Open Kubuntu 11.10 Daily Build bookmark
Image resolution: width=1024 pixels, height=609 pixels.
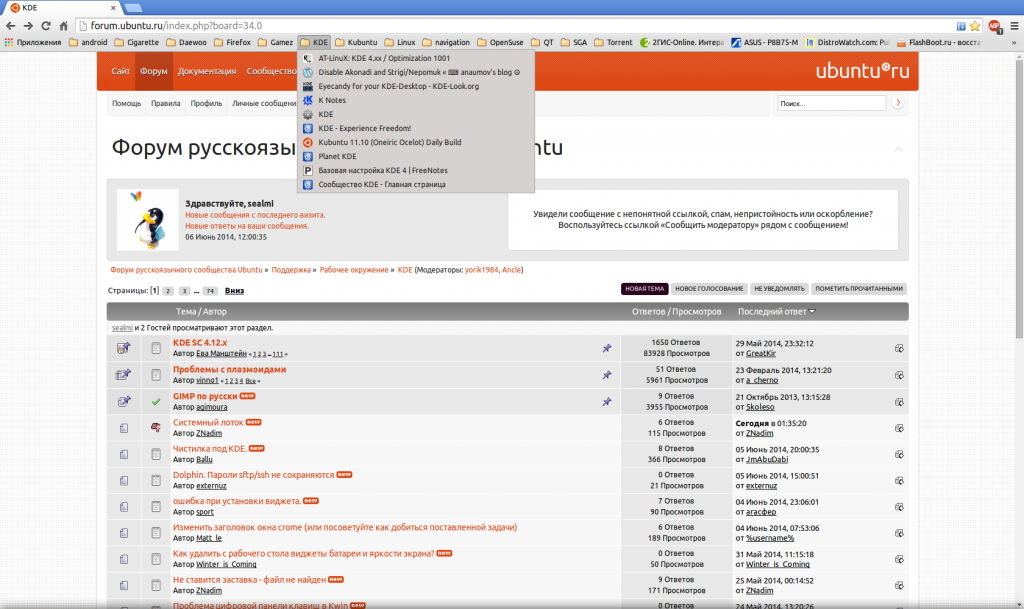coord(415,142)
